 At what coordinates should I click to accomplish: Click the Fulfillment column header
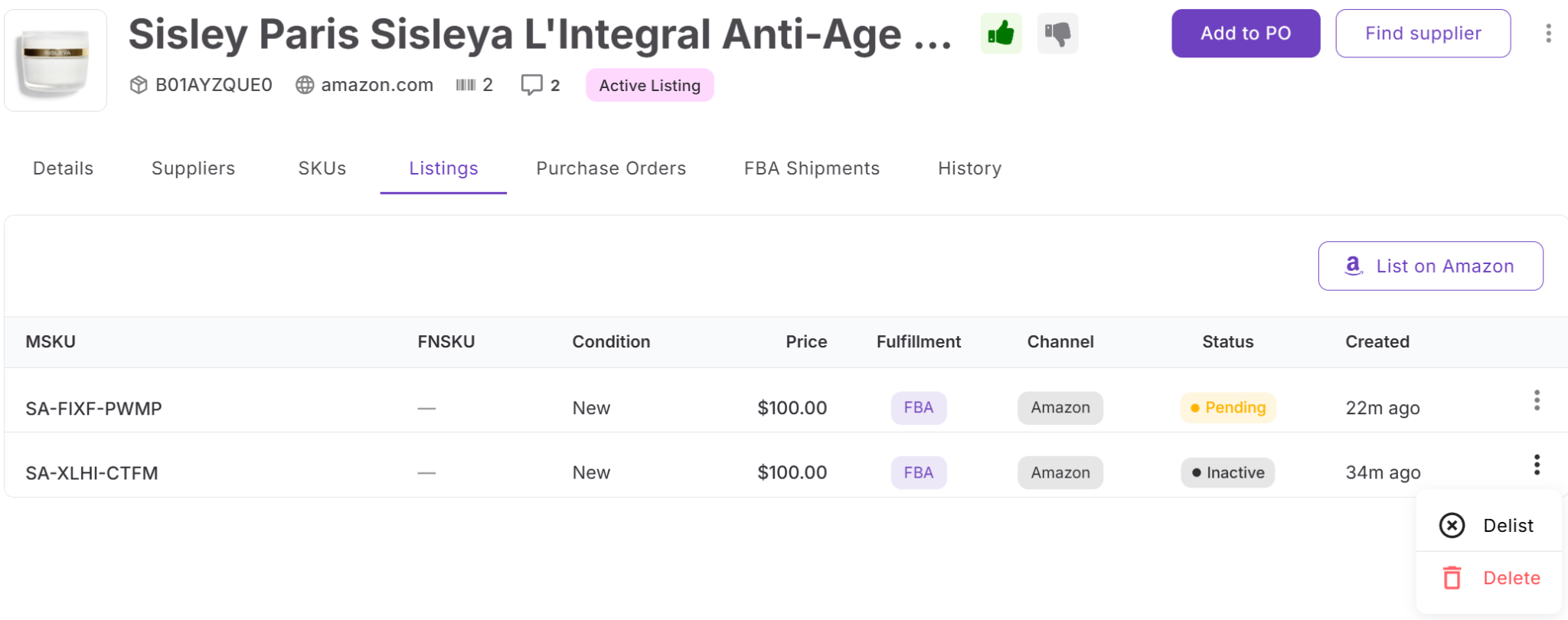[919, 341]
